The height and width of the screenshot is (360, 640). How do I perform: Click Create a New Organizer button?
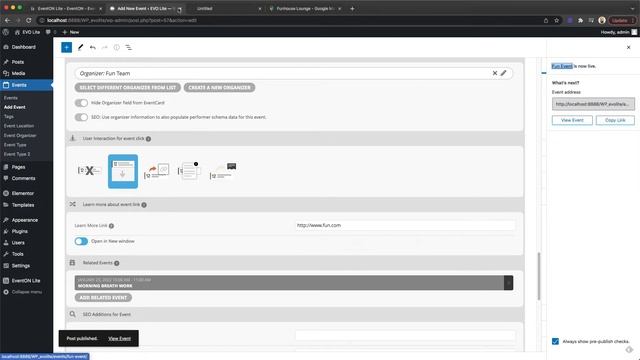[219, 88]
